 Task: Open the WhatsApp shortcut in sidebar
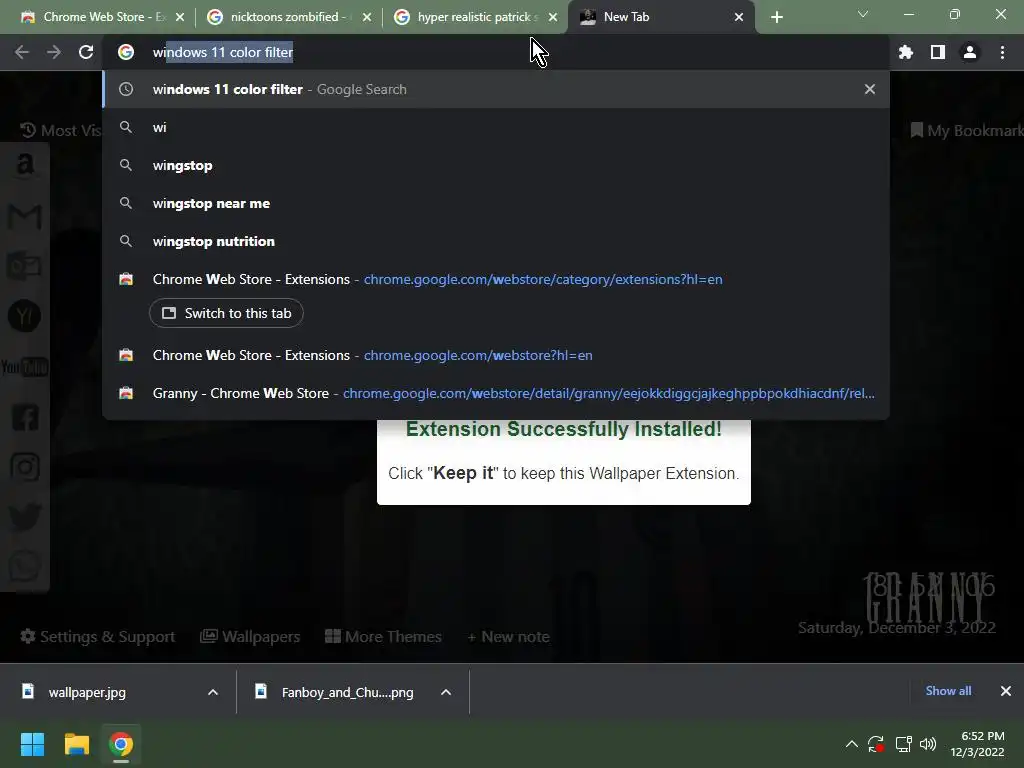click(x=25, y=566)
